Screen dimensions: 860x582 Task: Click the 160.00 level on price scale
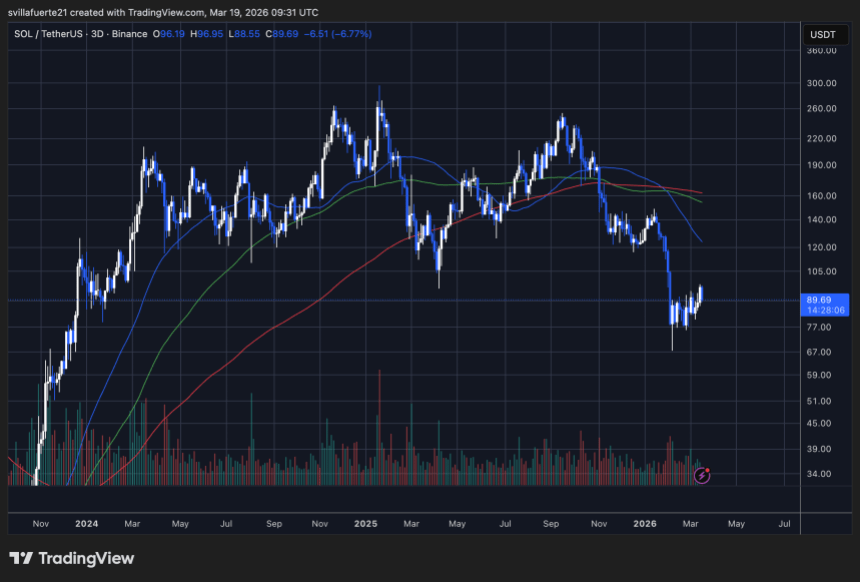tap(820, 195)
